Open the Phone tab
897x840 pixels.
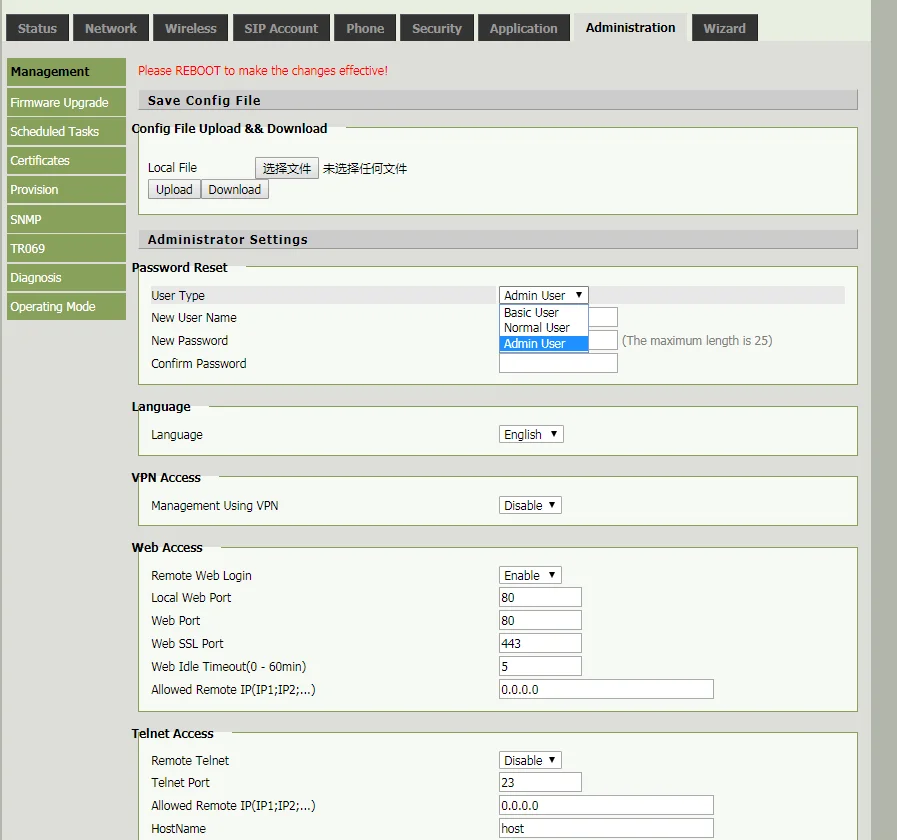(365, 28)
